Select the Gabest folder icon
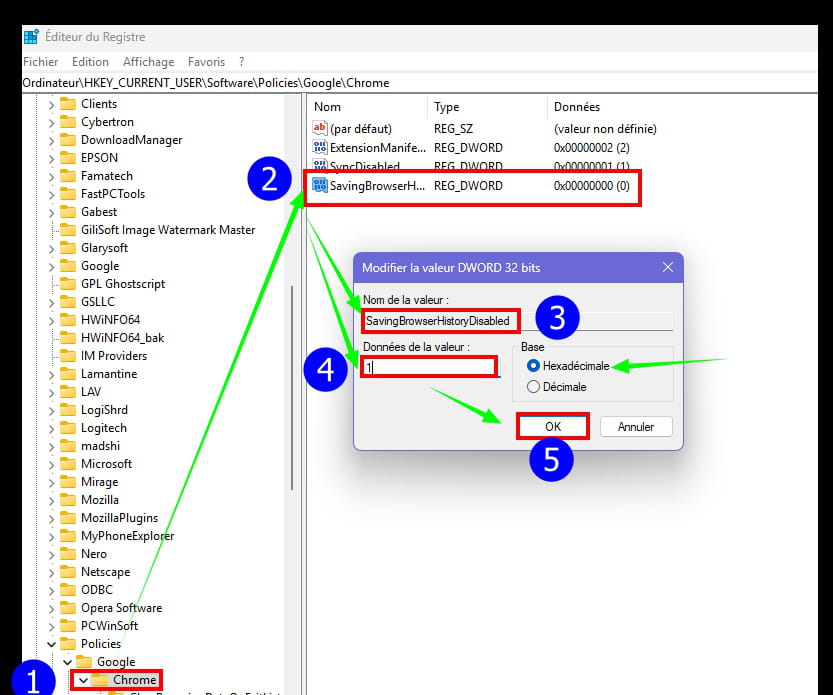 pos(67,211)
